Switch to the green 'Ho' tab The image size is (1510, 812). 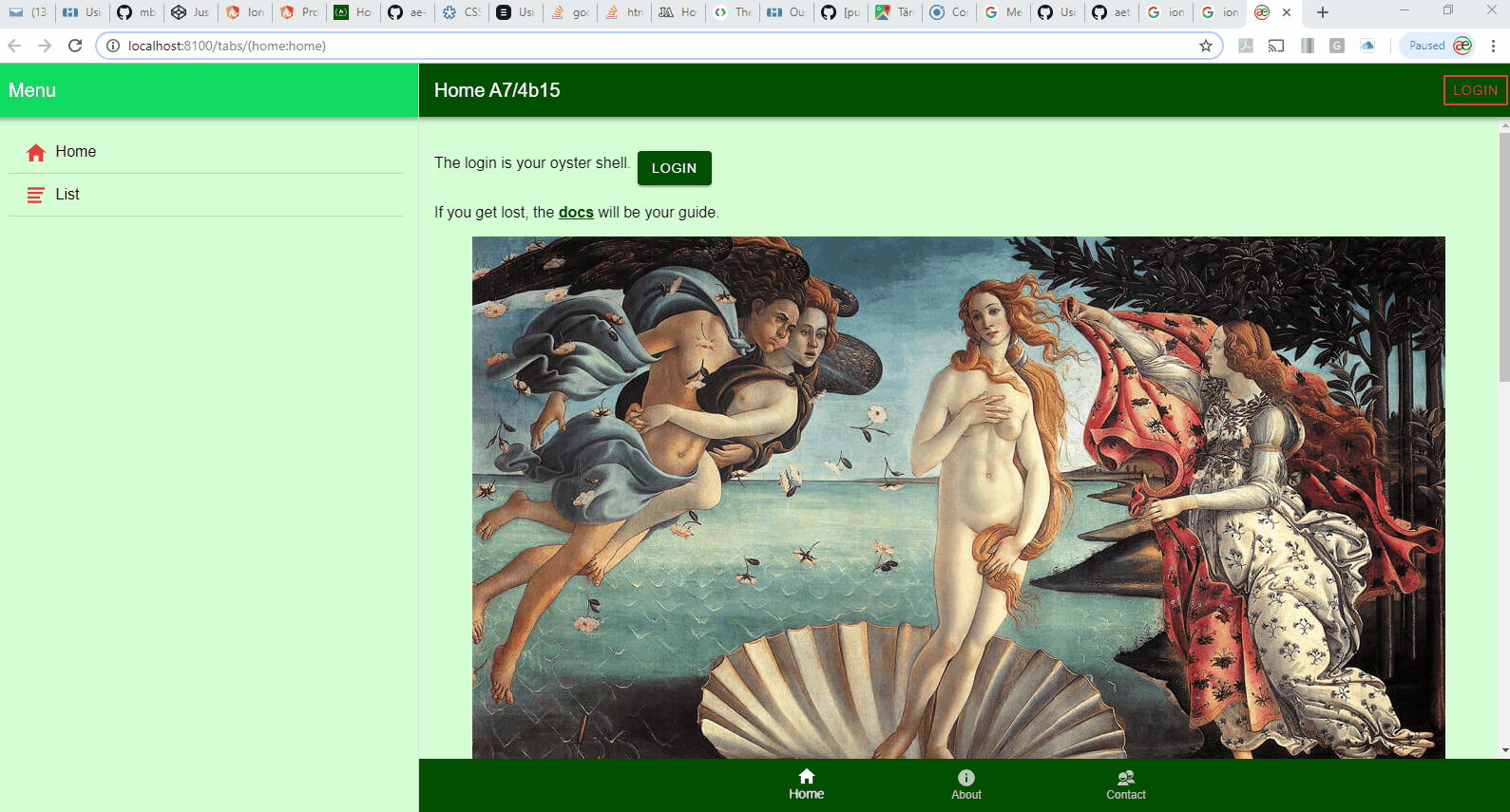(353, 12)
